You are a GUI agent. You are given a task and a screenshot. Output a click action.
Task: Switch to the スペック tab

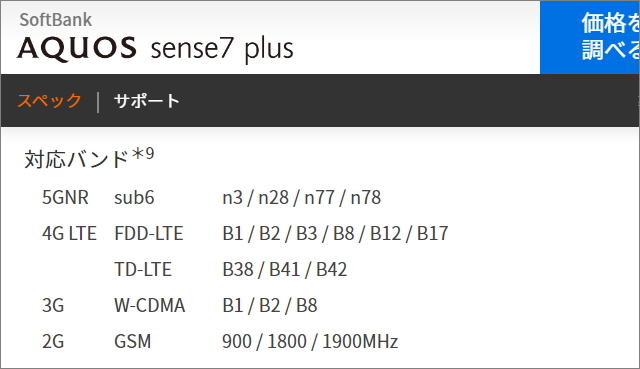click(49, 101)
